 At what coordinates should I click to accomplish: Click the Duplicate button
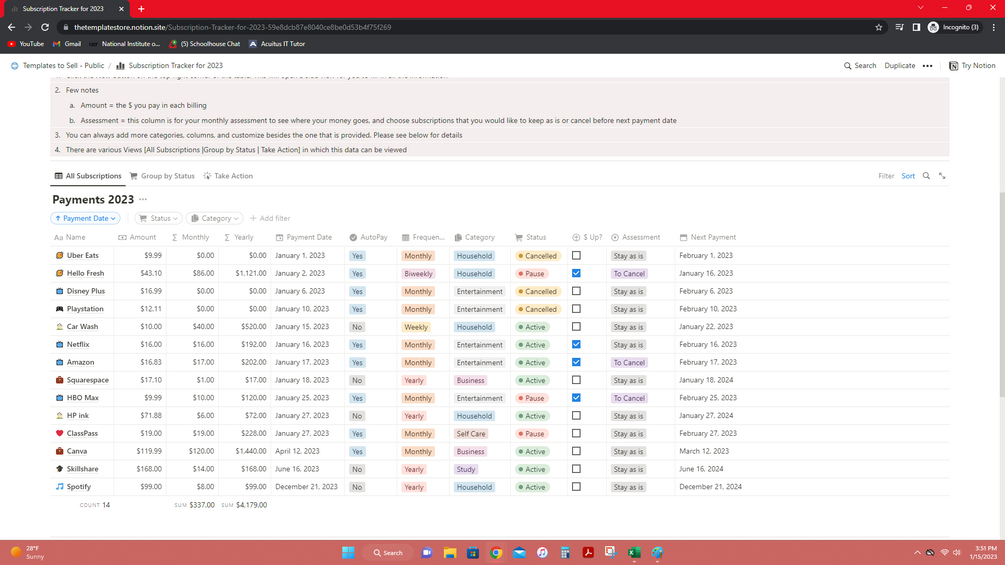point(899,66)
